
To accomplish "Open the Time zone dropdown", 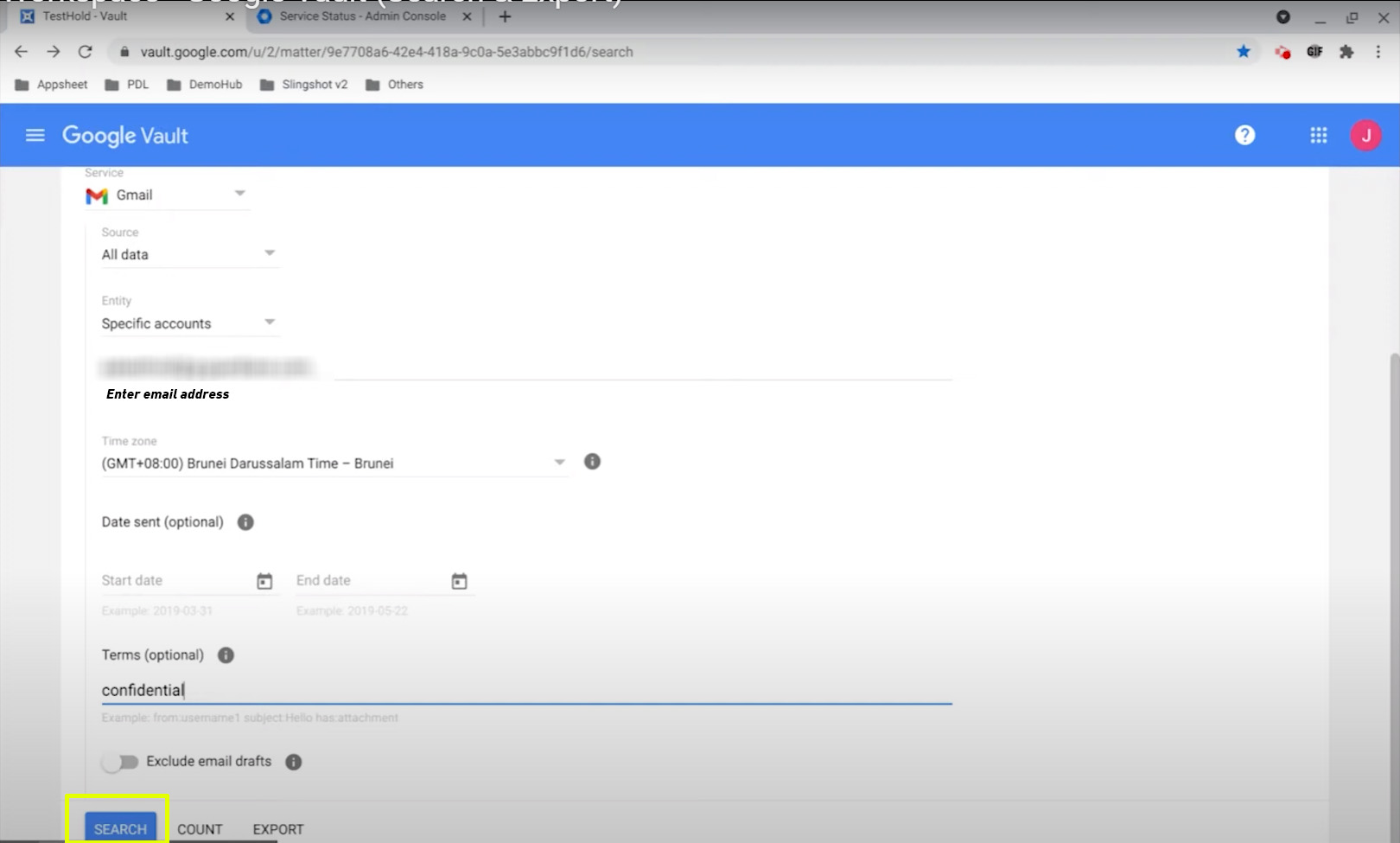I will coord(334,463).
